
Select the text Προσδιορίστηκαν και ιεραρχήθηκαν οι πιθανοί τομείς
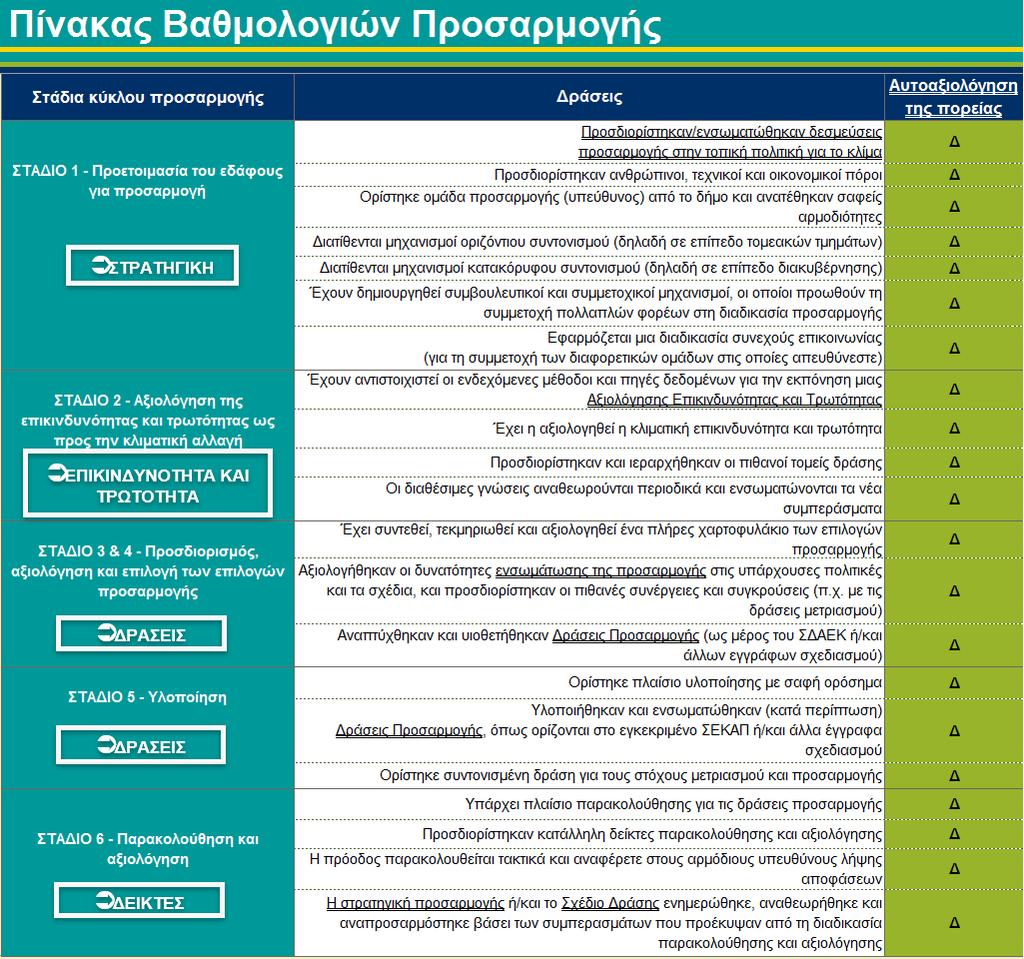click(x=686, y=463)
